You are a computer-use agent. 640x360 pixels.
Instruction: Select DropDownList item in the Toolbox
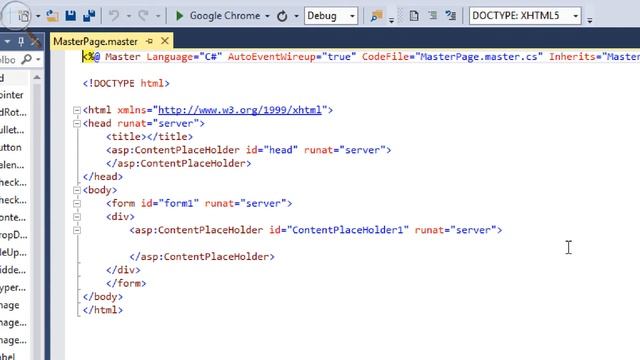tap(14, 235)
